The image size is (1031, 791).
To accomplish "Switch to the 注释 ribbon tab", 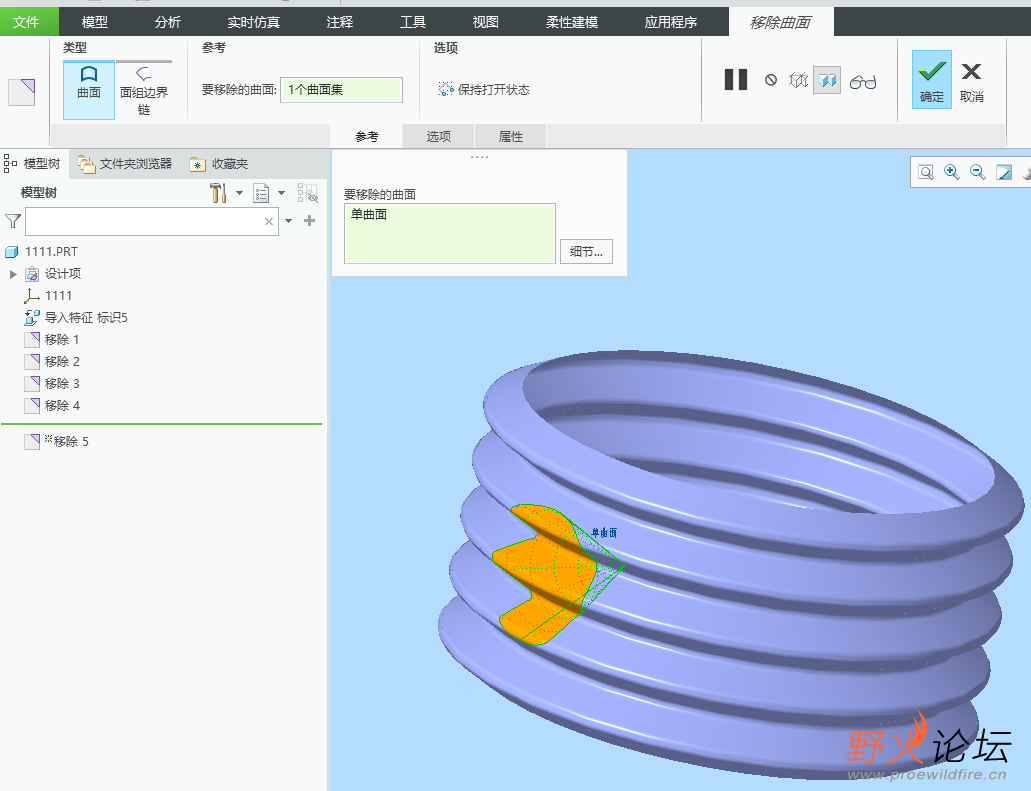I will (x=340, y=22).
